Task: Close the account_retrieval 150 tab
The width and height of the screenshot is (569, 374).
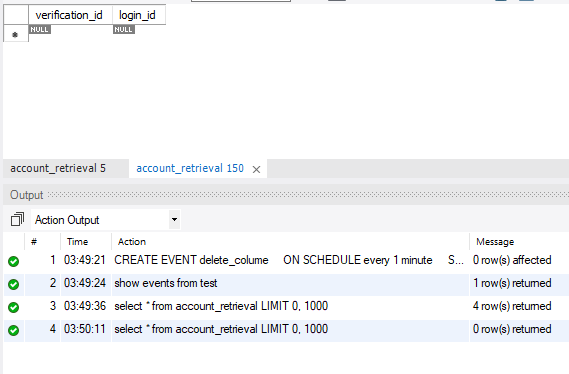Action: click(256, 169)
